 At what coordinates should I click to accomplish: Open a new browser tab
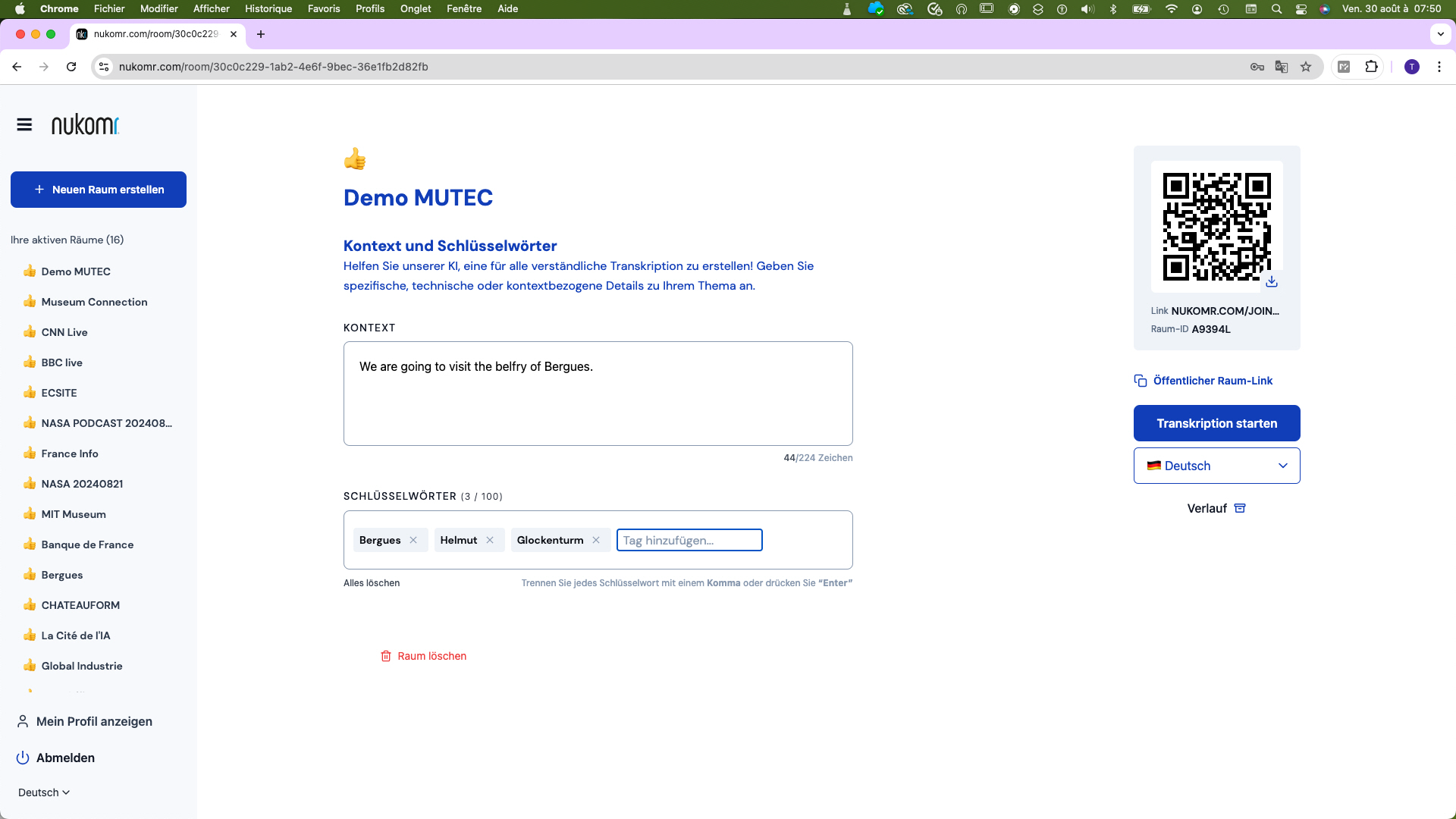point(261,34)
